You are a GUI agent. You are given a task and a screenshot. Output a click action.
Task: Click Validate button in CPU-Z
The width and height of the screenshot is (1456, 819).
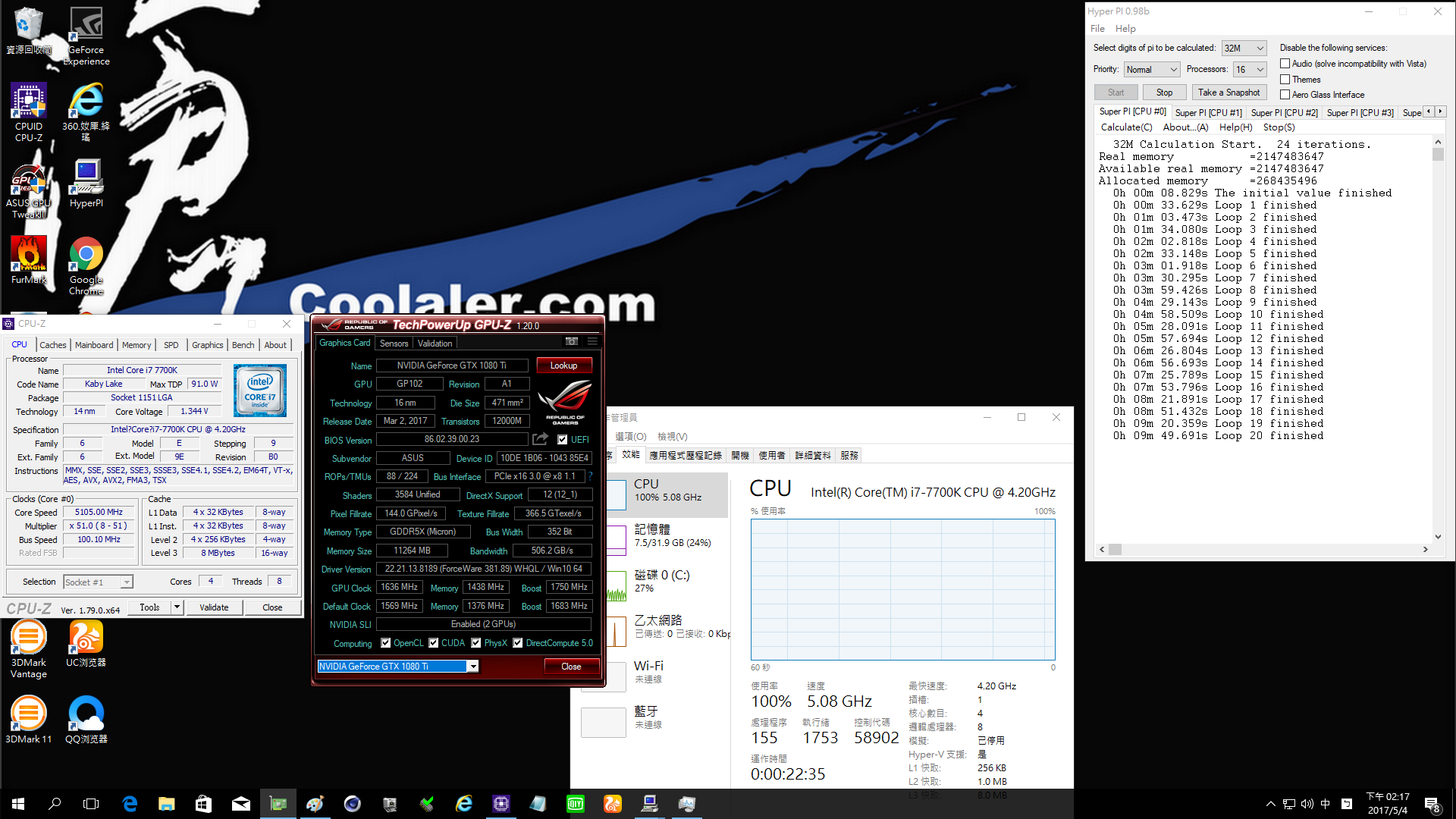(214, 607)
